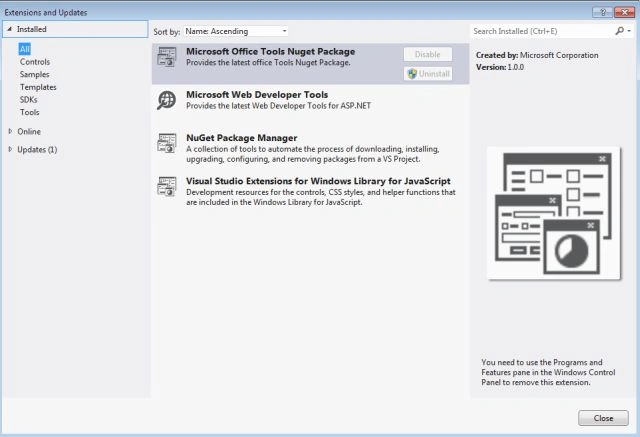Click the Extensions and Updates window title

[46, 12]
